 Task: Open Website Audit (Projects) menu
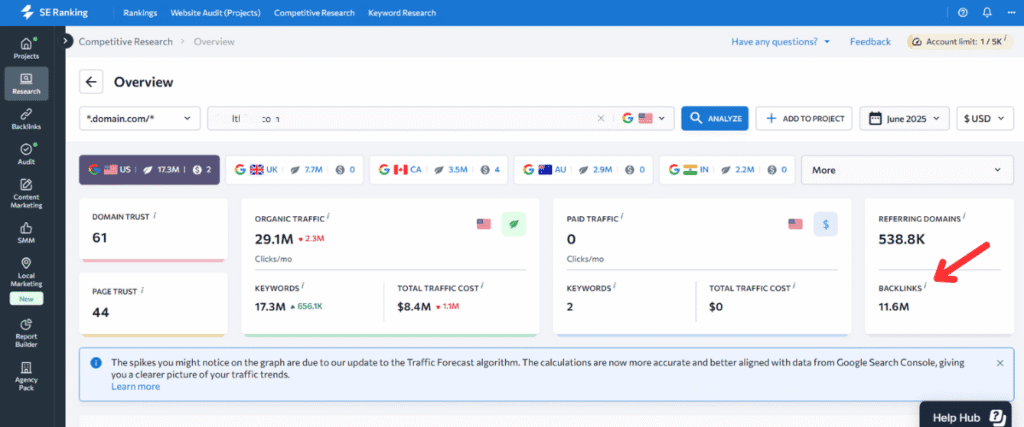(216, 12)
